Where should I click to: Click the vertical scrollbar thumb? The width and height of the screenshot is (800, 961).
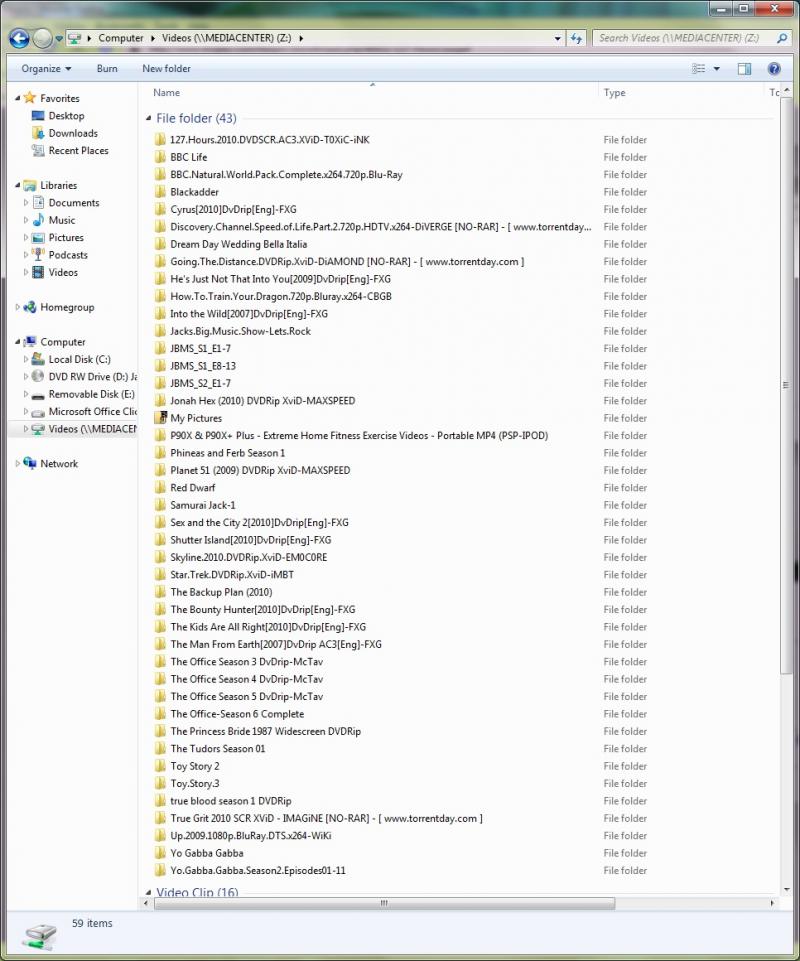tap(785, 385)
